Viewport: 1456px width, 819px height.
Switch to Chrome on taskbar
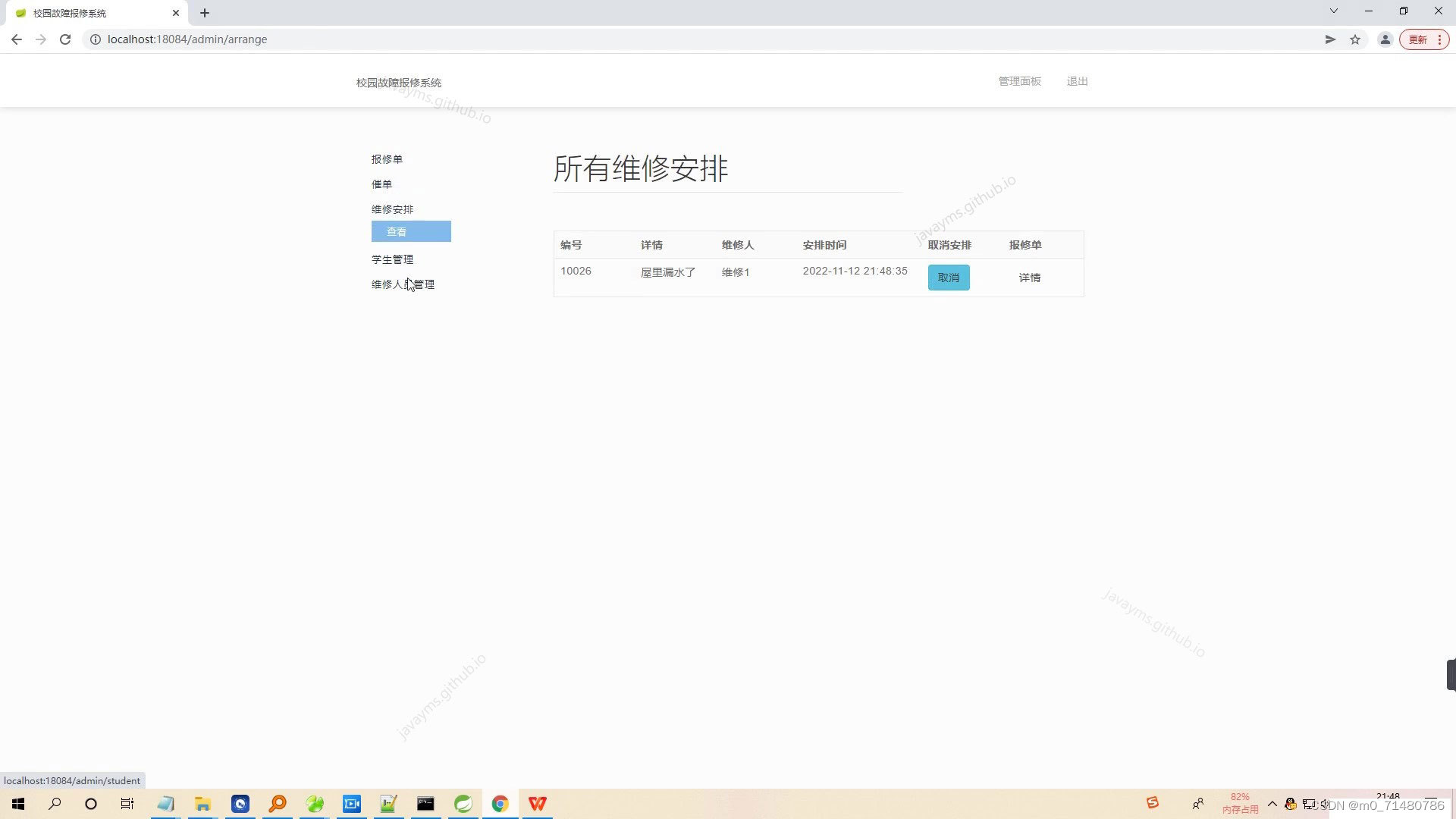click(x=500, y=804)
